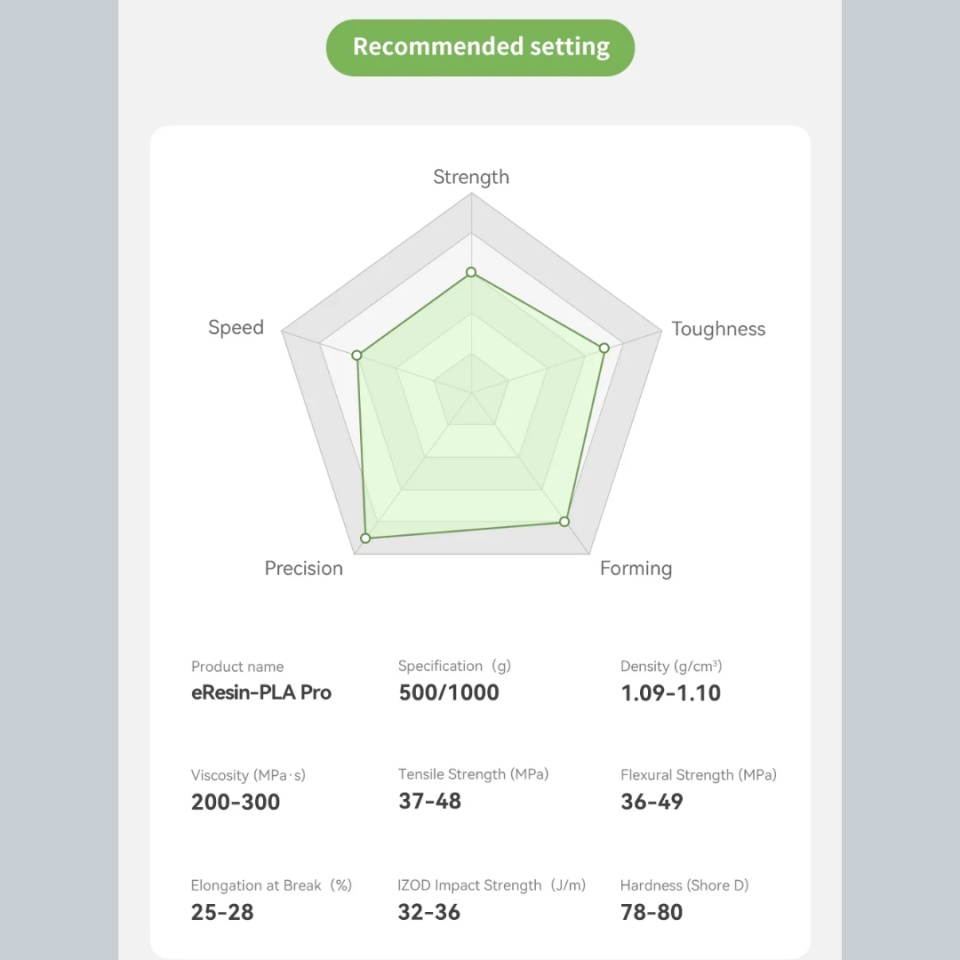Click the 36-49 flexural strength value
Screen dimensions: 960x960
coord(652,801)
